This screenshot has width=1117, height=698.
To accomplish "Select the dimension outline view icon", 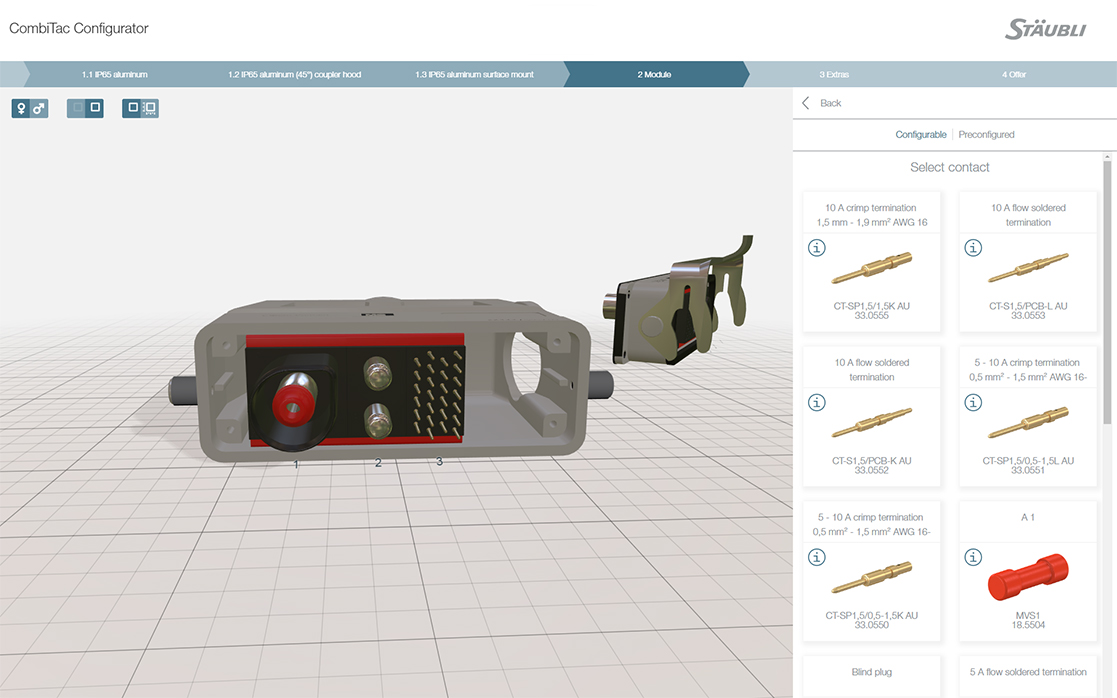I will tap(149, 108).
